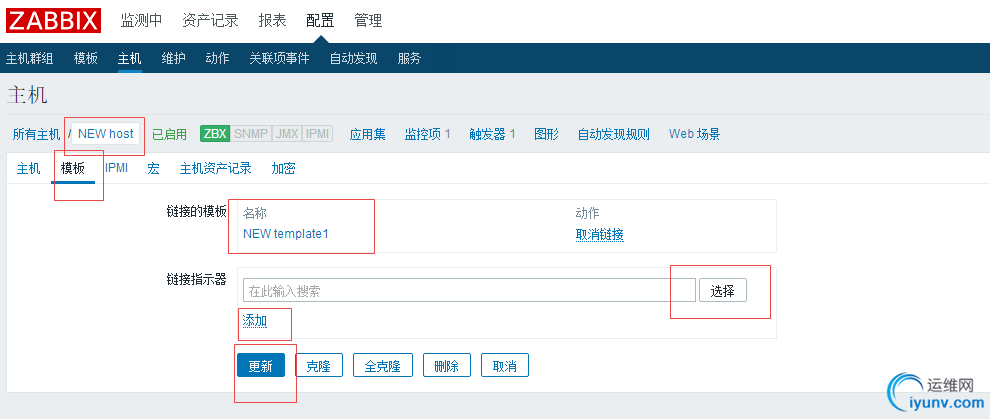
Task: Go to 服务 submenu
Action: (409, 59)
